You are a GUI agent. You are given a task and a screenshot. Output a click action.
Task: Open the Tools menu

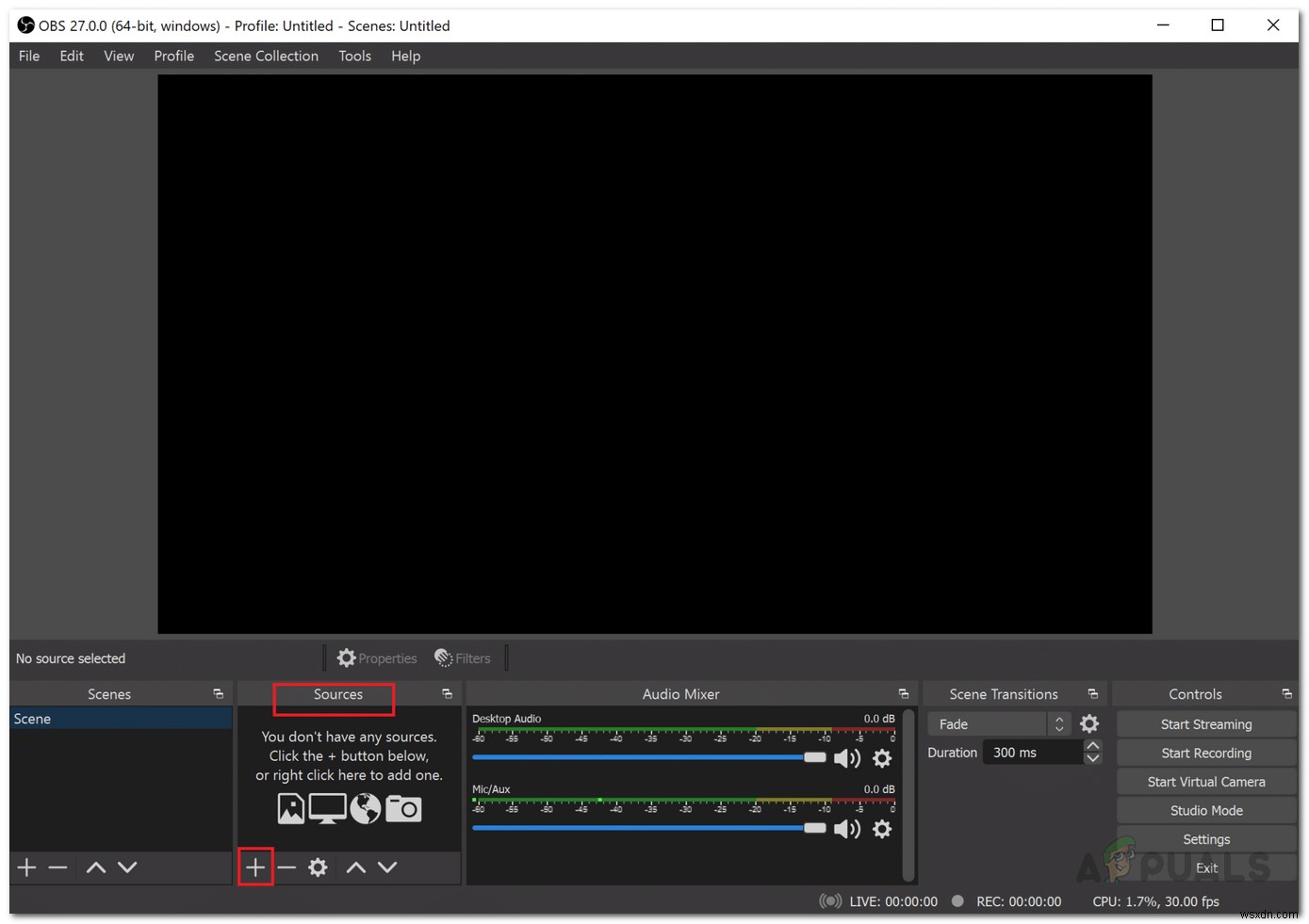(x=354, y=56)
